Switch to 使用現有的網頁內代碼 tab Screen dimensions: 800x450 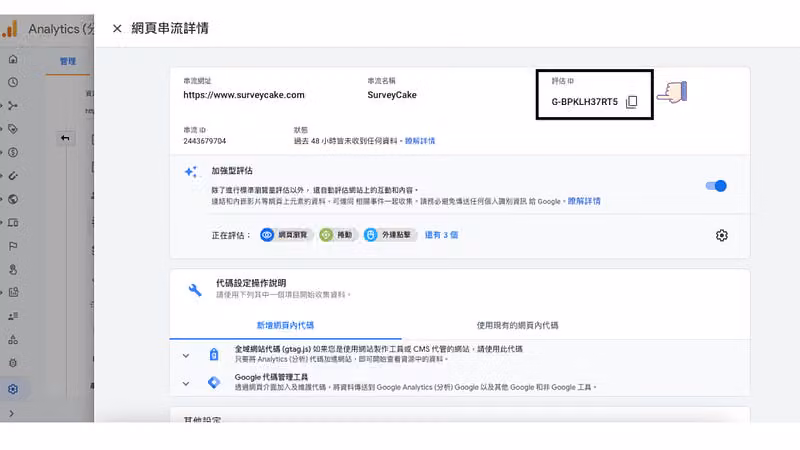coord(517,325)
